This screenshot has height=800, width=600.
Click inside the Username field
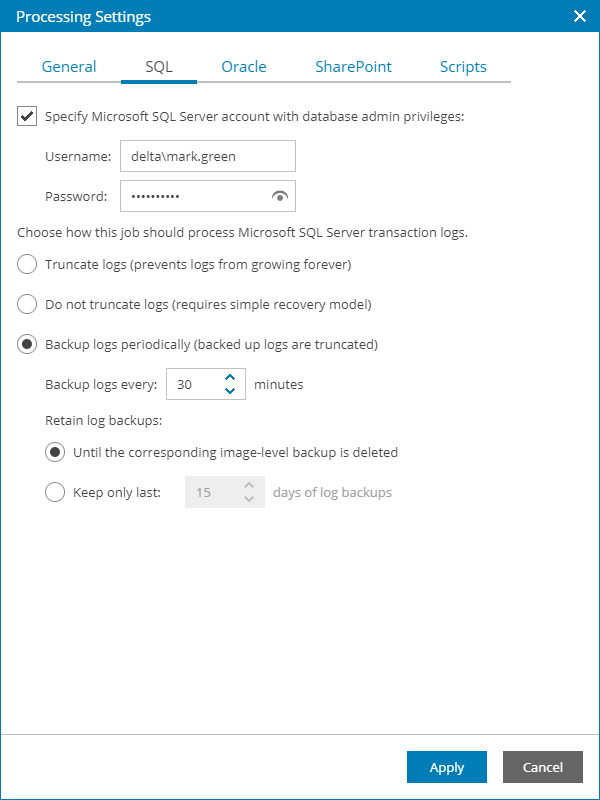click(207, 156)
